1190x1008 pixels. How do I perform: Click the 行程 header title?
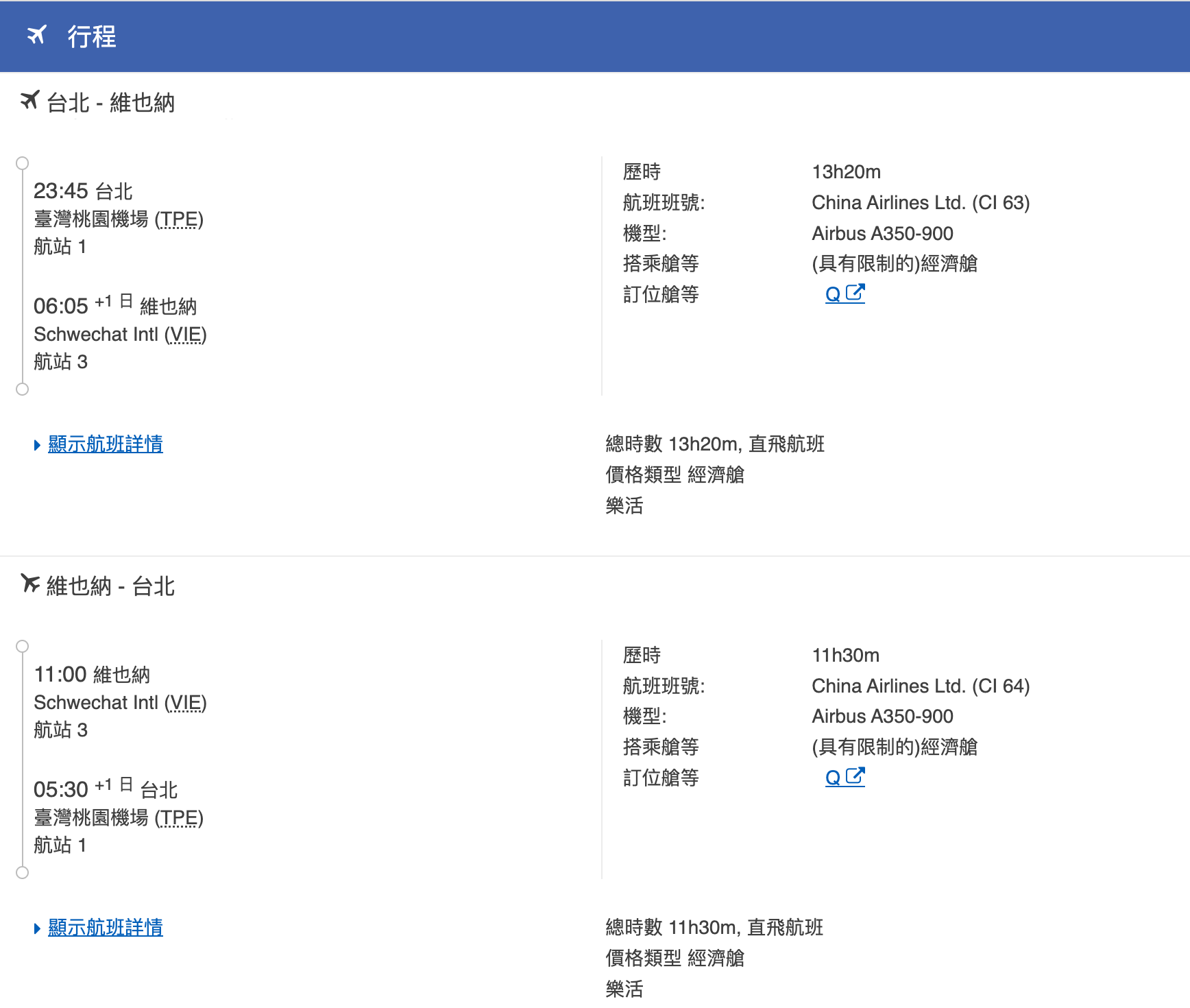[x=92, y=36]
